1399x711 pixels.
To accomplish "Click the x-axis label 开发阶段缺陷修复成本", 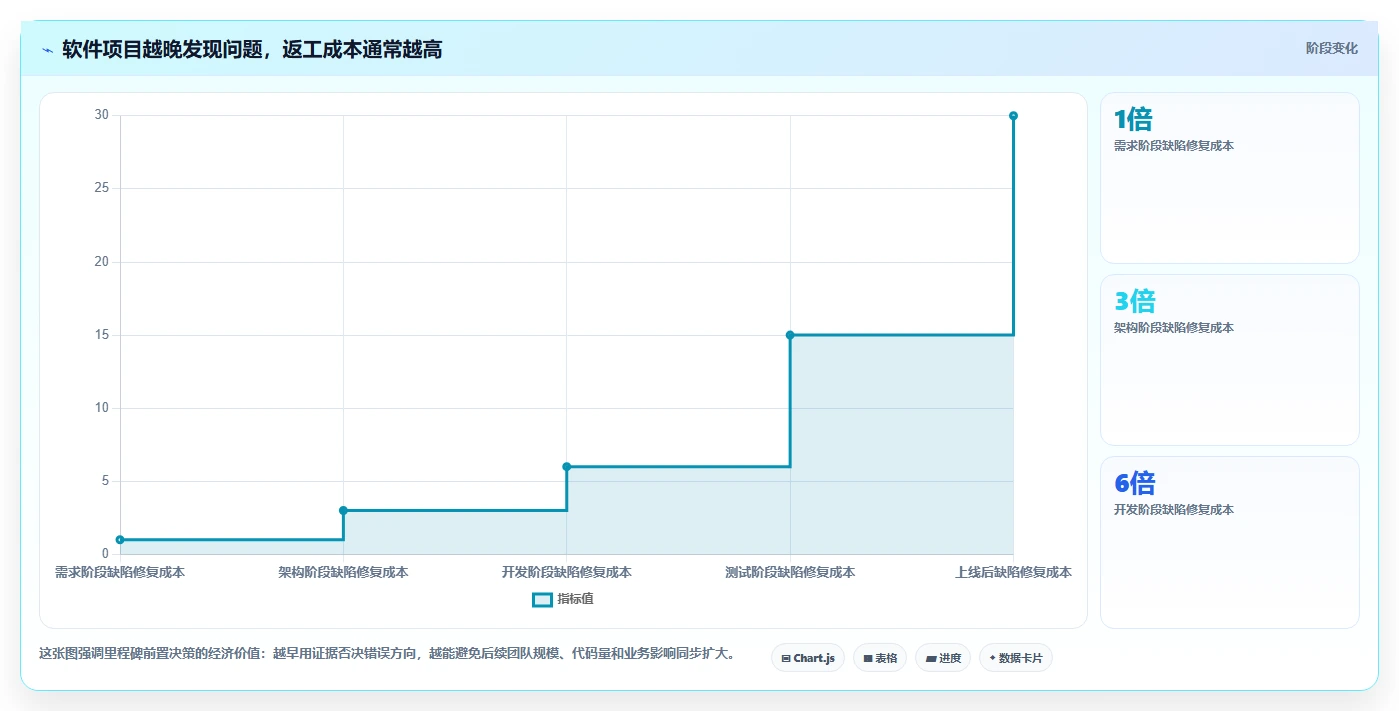I will [x=567, y=573].
